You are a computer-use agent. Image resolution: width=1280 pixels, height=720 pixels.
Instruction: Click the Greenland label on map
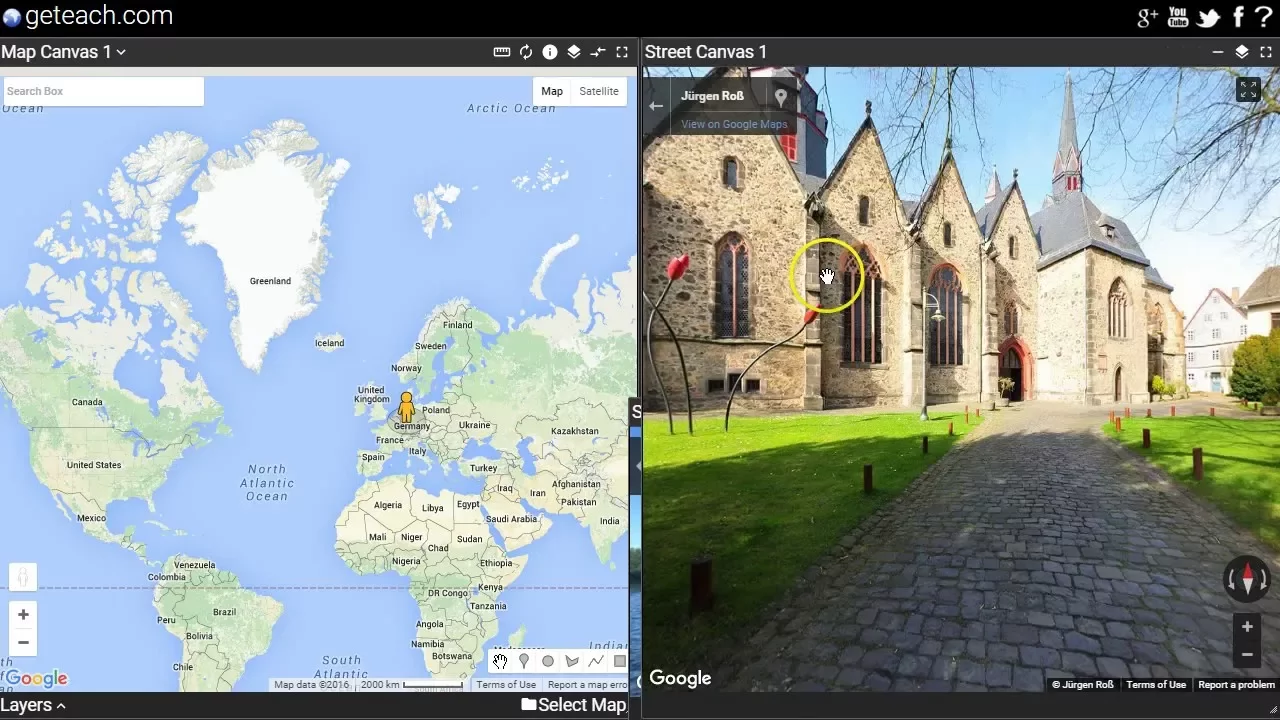(270, 281)
